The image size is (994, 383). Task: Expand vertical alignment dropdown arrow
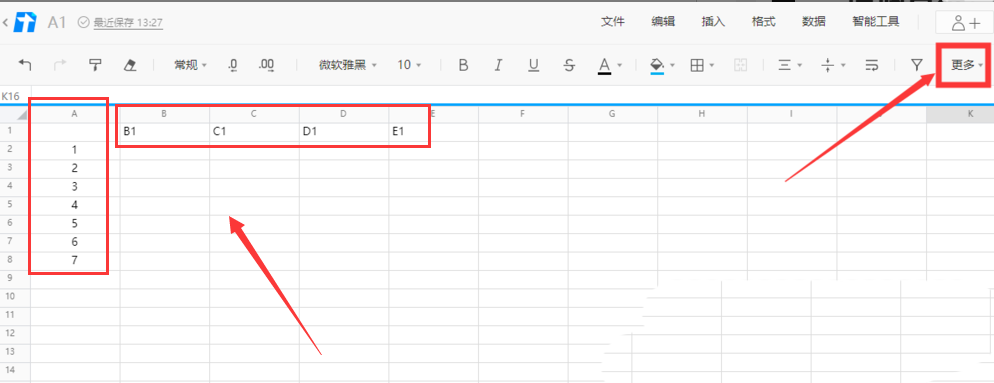coord(843,65)
